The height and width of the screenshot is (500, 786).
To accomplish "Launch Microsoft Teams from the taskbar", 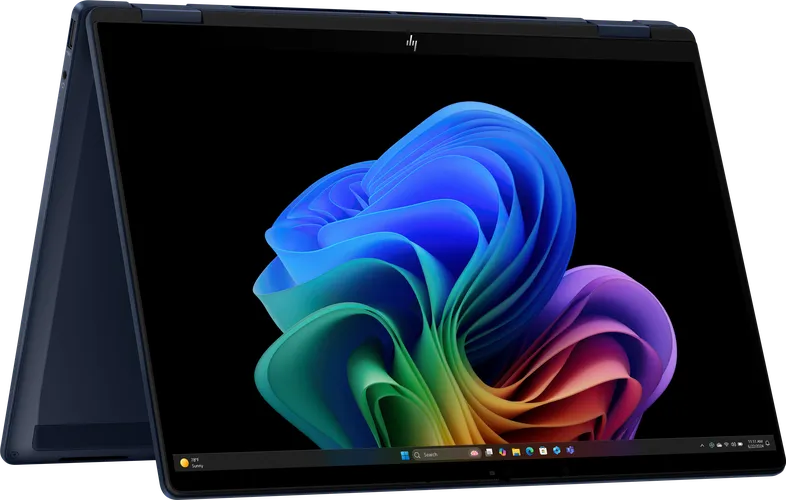I will tap(570, 450).
